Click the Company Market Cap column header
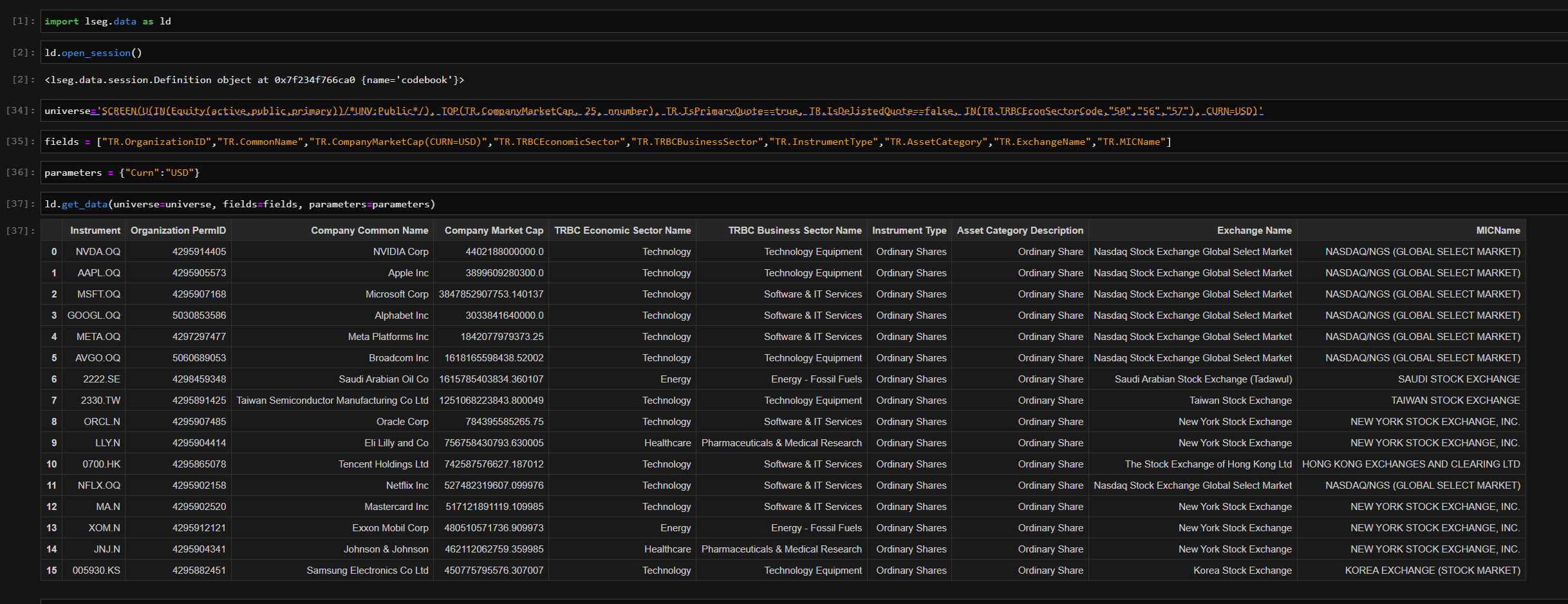1568x604 pixels. point(494,231)
